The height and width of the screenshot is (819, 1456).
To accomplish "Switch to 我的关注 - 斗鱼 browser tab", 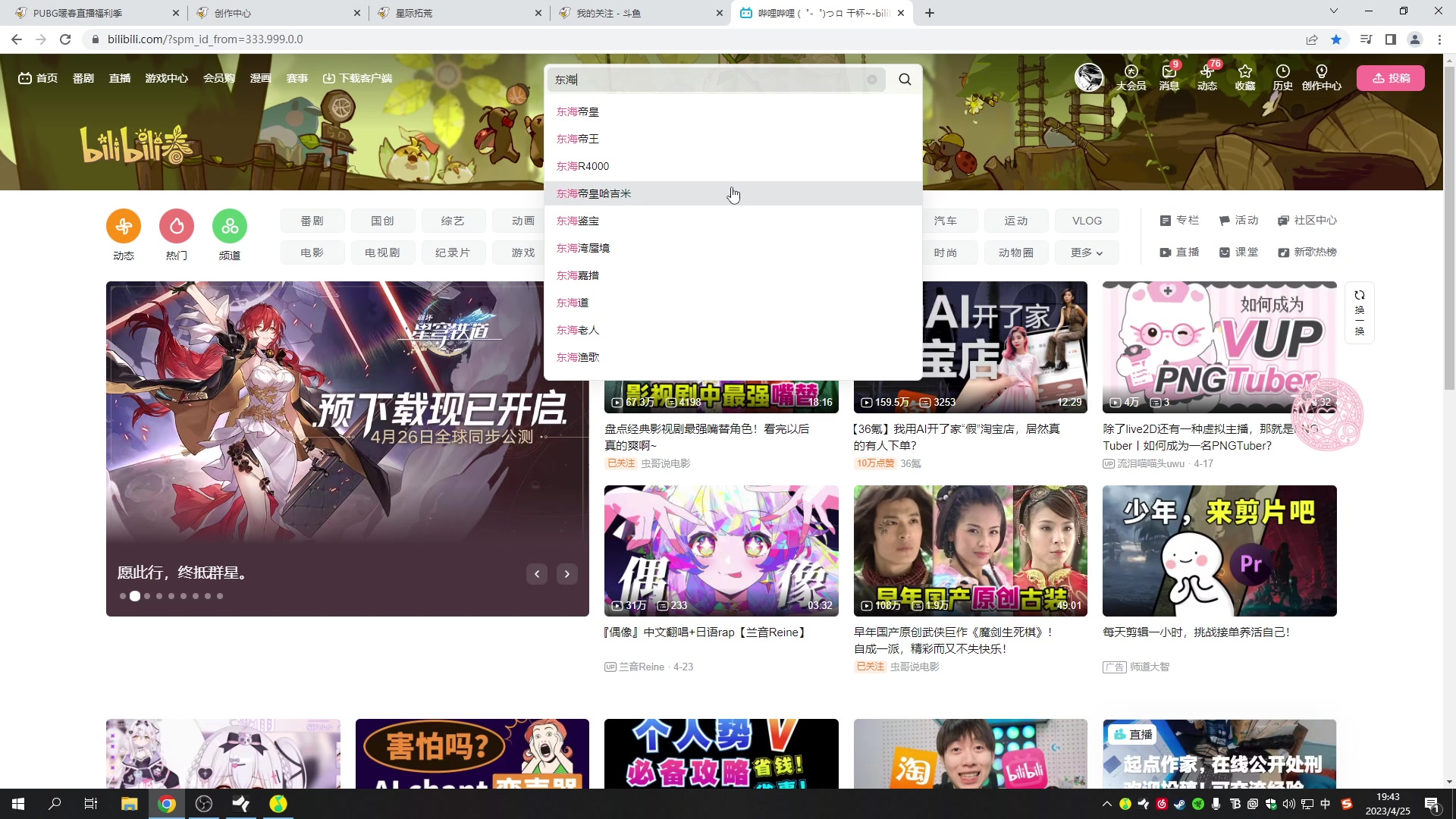I will coord(639,13).
